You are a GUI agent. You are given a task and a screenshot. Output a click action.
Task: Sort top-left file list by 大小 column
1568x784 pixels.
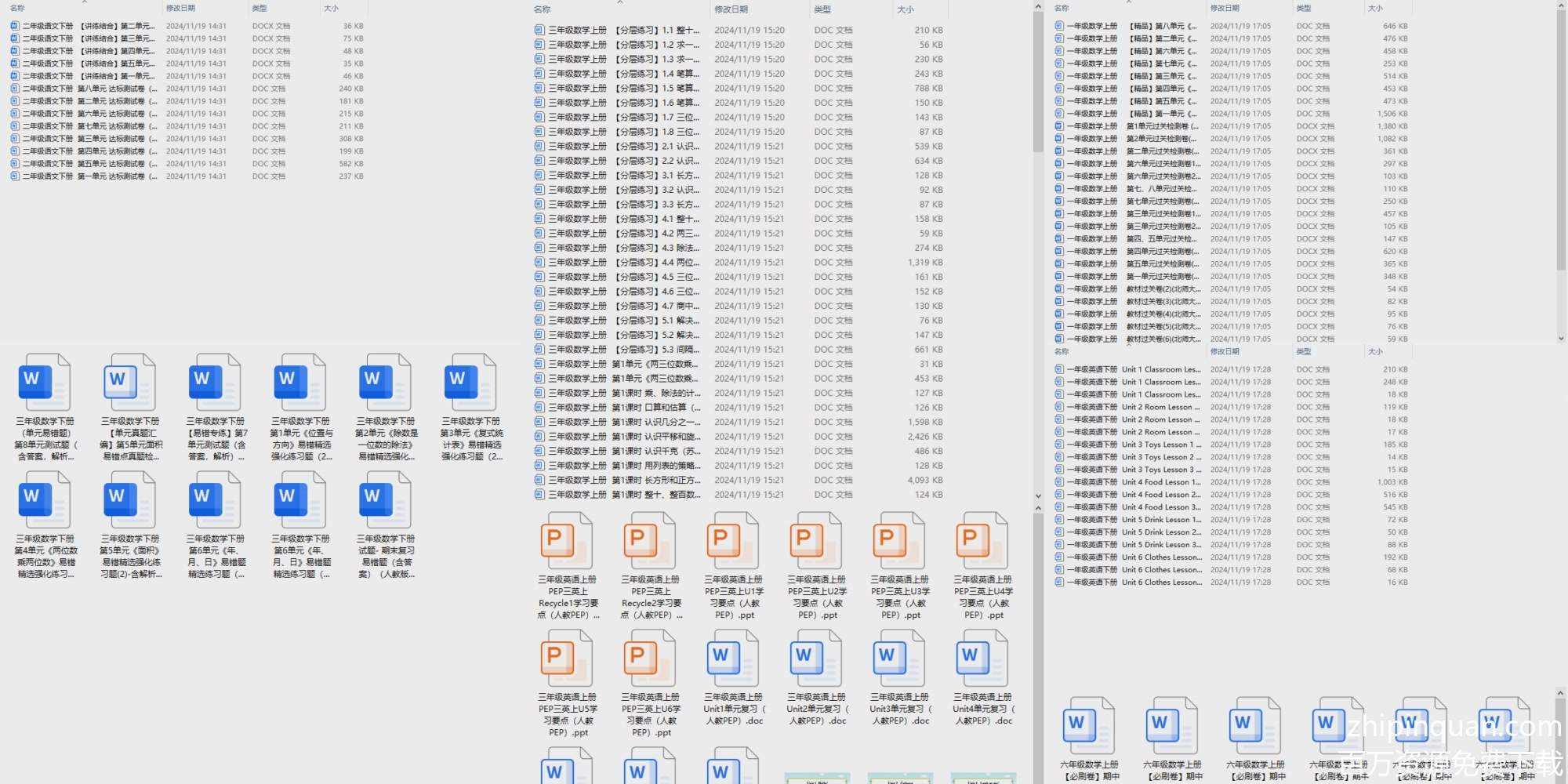coord(331,8)
